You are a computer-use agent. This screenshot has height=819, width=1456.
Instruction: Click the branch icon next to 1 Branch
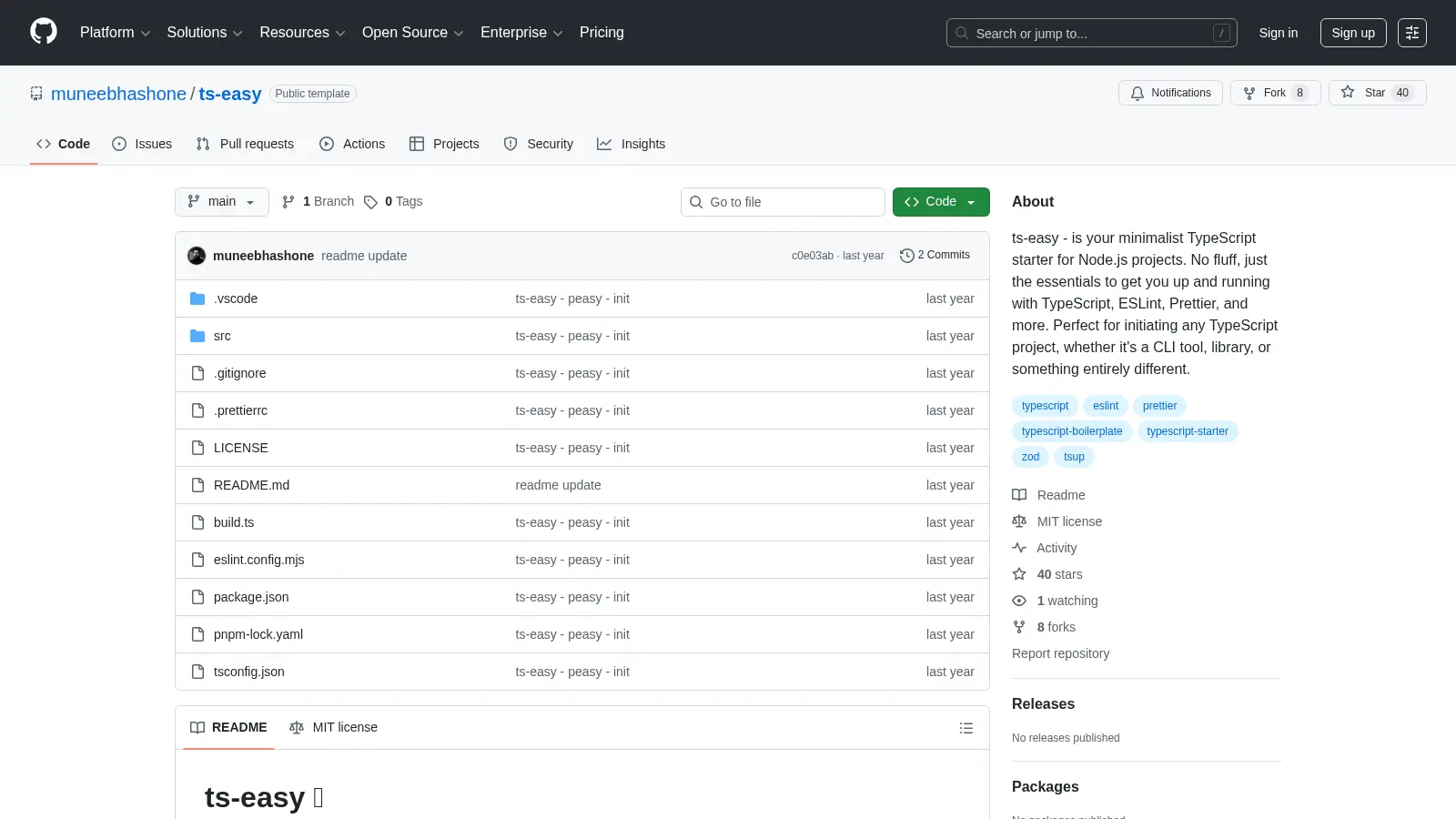pyautogui.click(x=288, y=201)
